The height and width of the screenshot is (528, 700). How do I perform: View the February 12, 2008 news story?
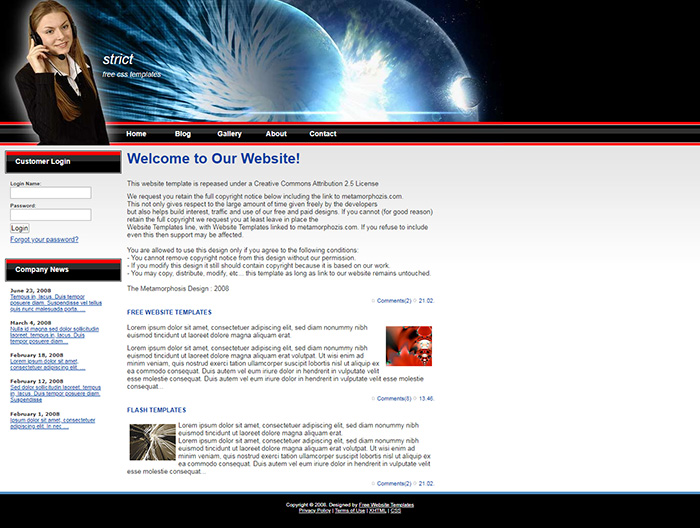55,394
